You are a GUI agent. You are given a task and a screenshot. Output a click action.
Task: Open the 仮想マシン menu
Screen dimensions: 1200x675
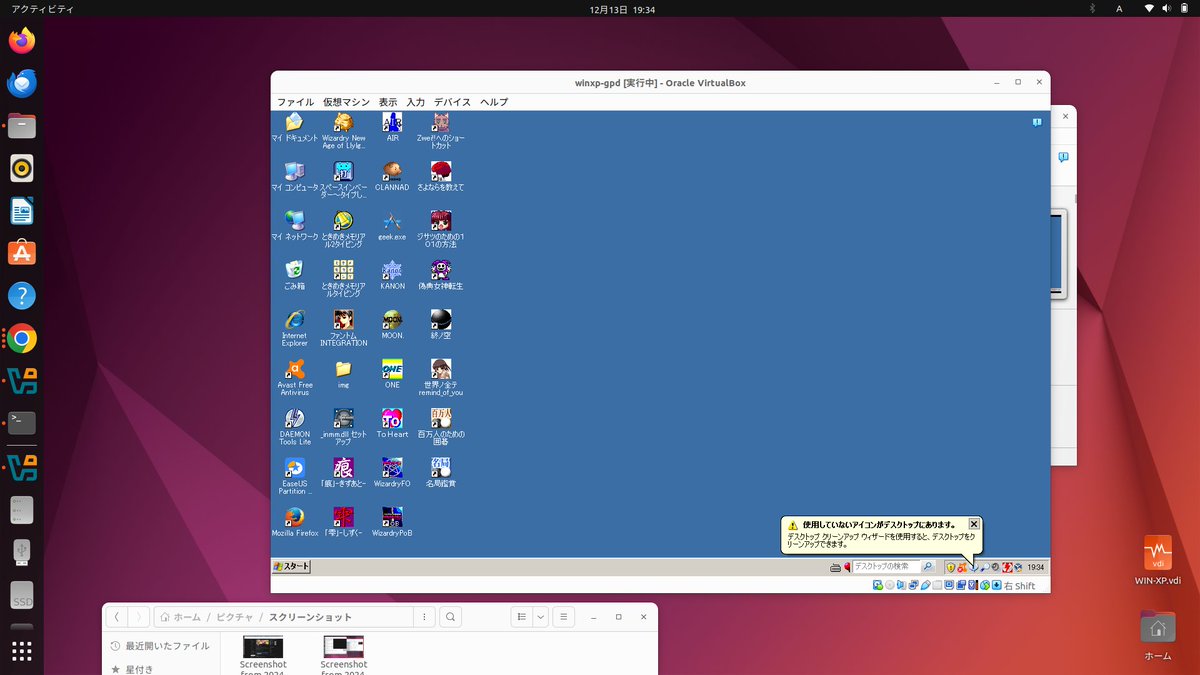point(346,102)
